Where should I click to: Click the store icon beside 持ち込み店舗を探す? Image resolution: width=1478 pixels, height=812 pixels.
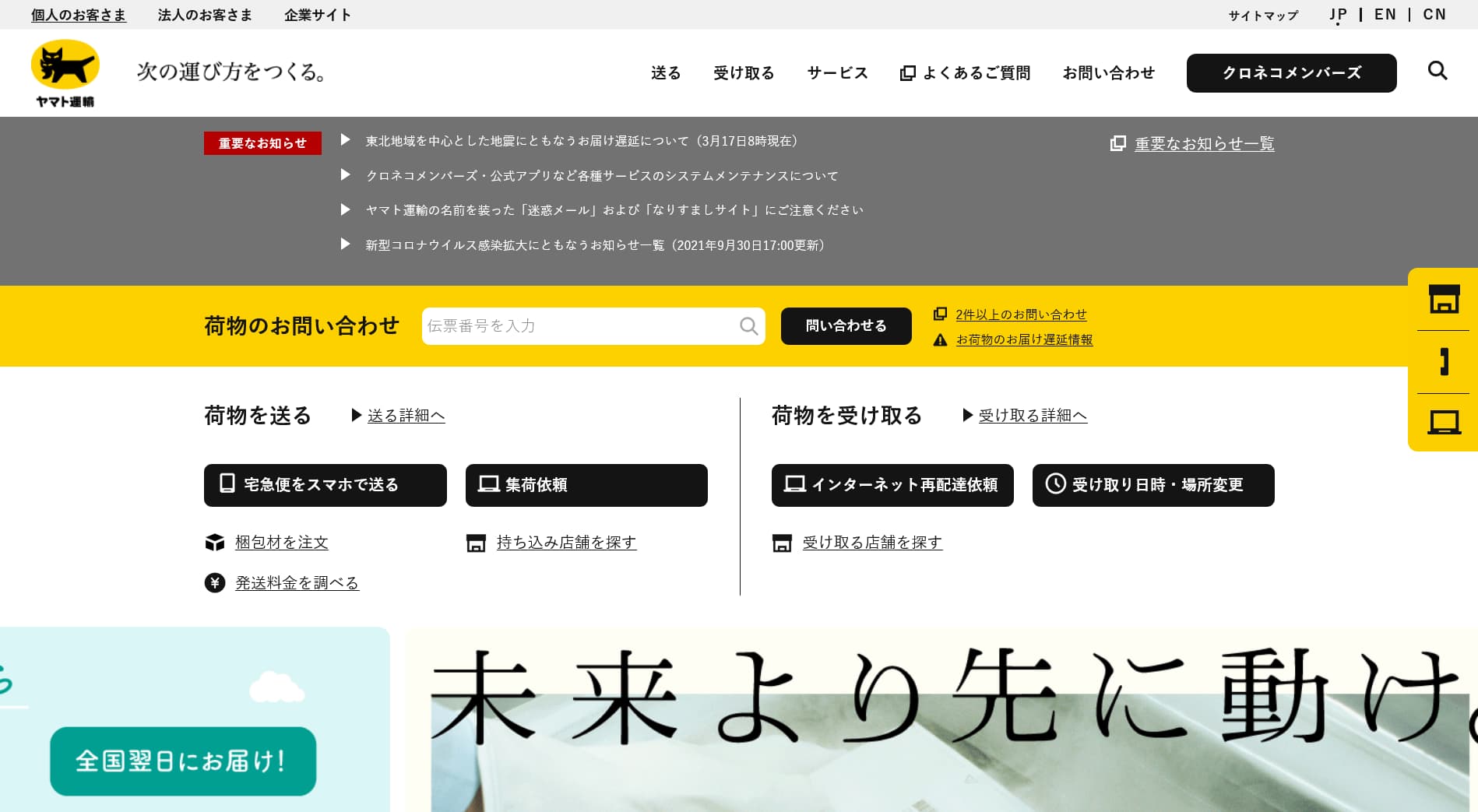(476, 543)
